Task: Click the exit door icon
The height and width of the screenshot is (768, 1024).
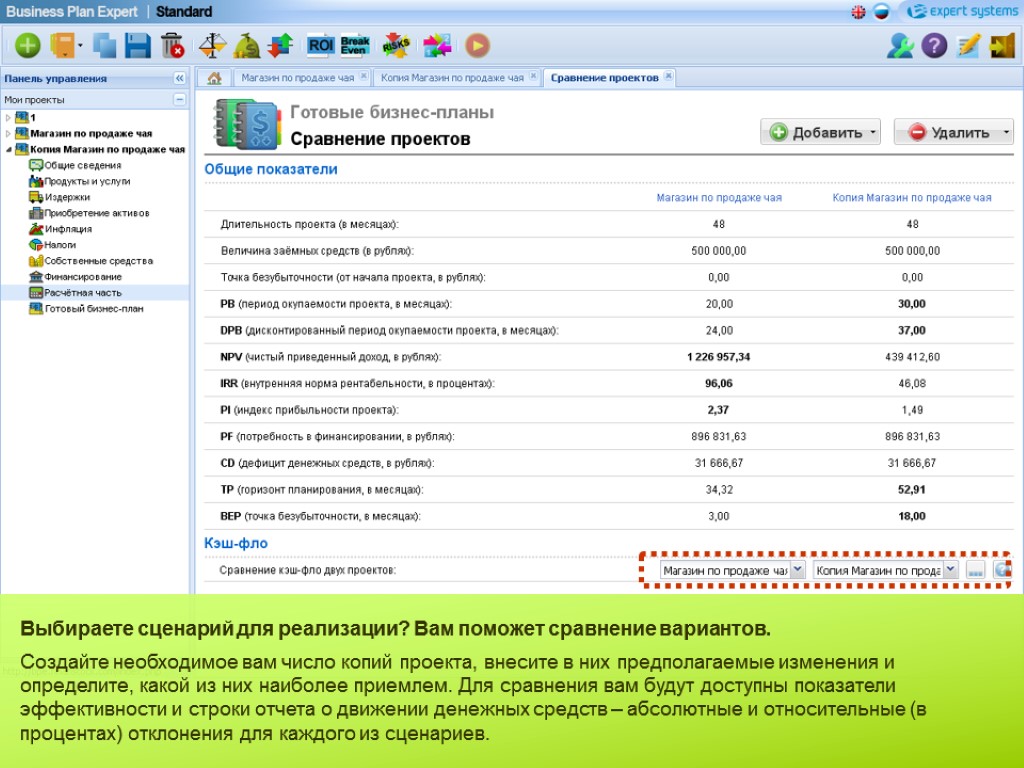Action: (1002, 46)
